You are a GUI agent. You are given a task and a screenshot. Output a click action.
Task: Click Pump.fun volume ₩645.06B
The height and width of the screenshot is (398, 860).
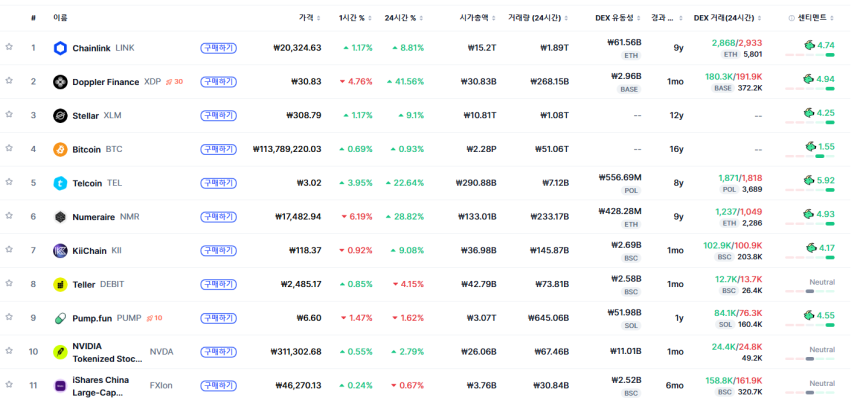point(548,318)
